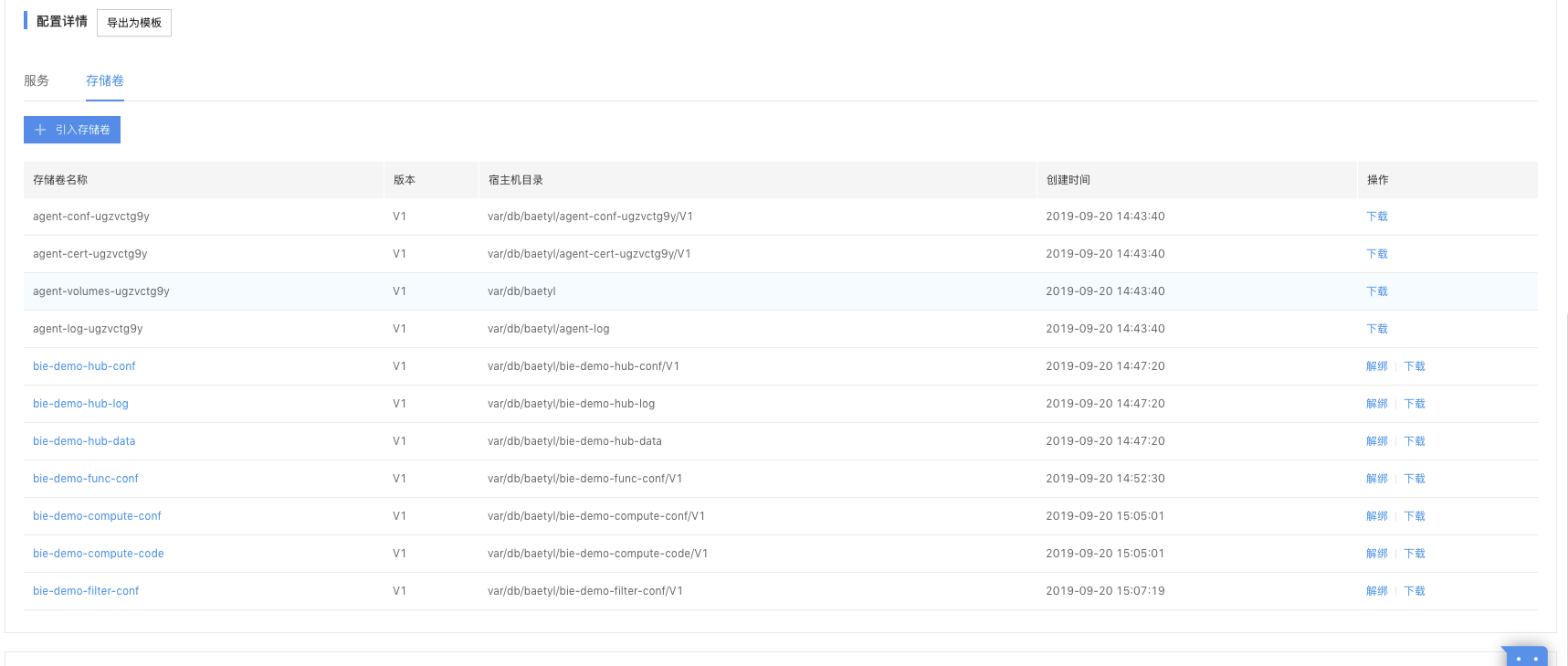Select the 存储卷 tab
The image size is (1568, 666).
(x=105, y=80)
